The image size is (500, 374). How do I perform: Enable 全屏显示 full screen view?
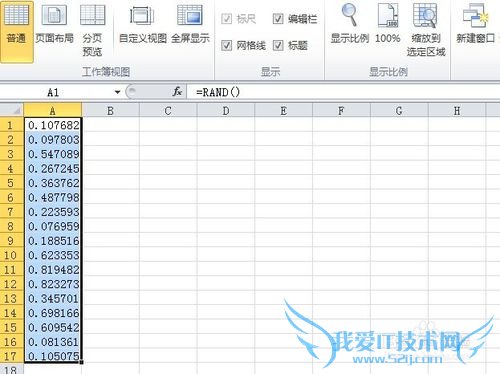190,24
